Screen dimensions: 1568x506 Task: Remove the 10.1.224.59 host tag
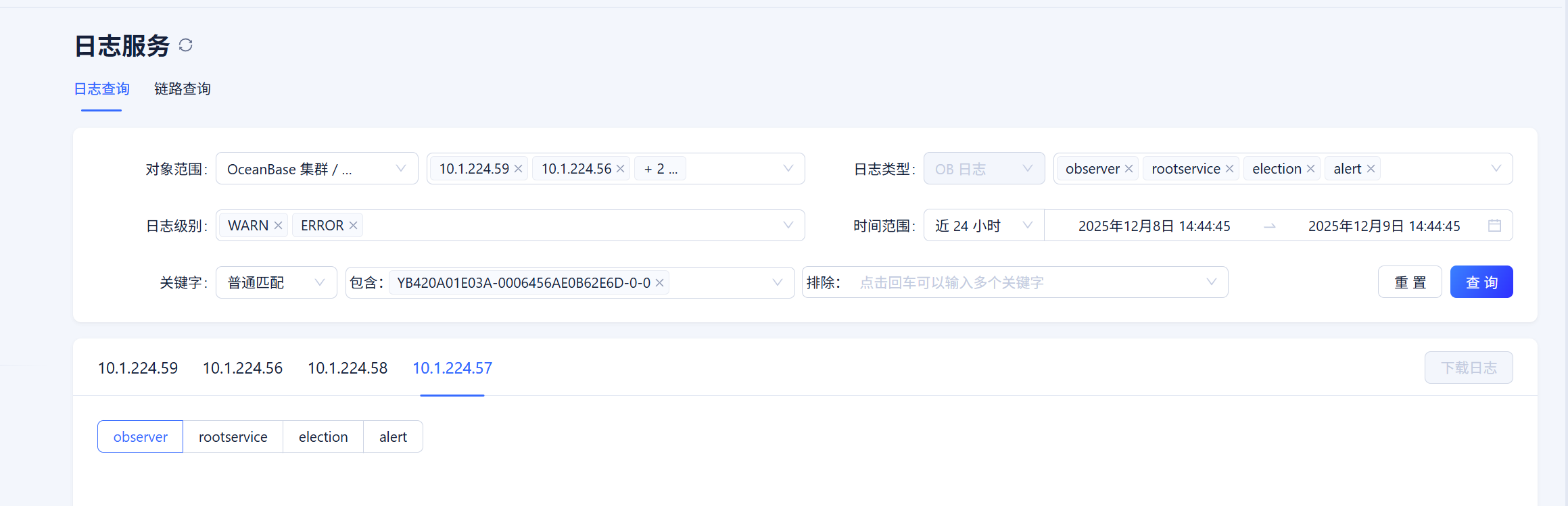click(519, 169)
